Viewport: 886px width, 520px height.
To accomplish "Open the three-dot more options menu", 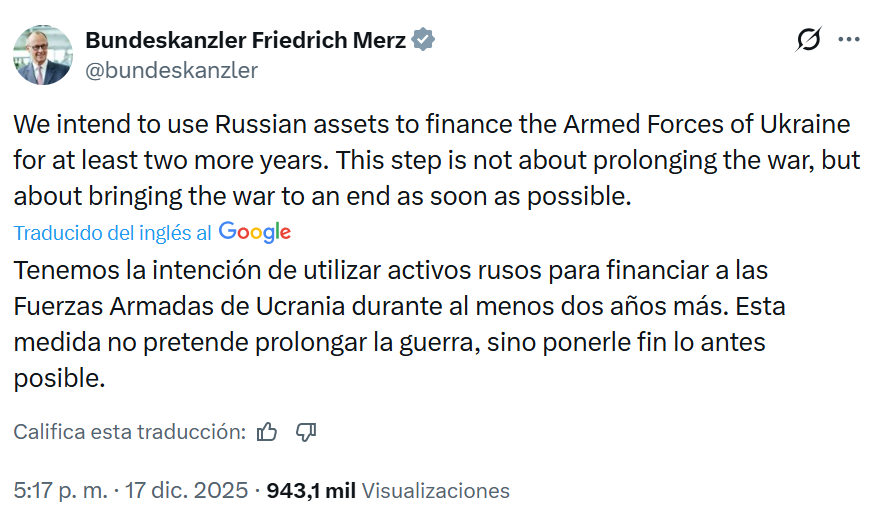I will tap(848, 40).
